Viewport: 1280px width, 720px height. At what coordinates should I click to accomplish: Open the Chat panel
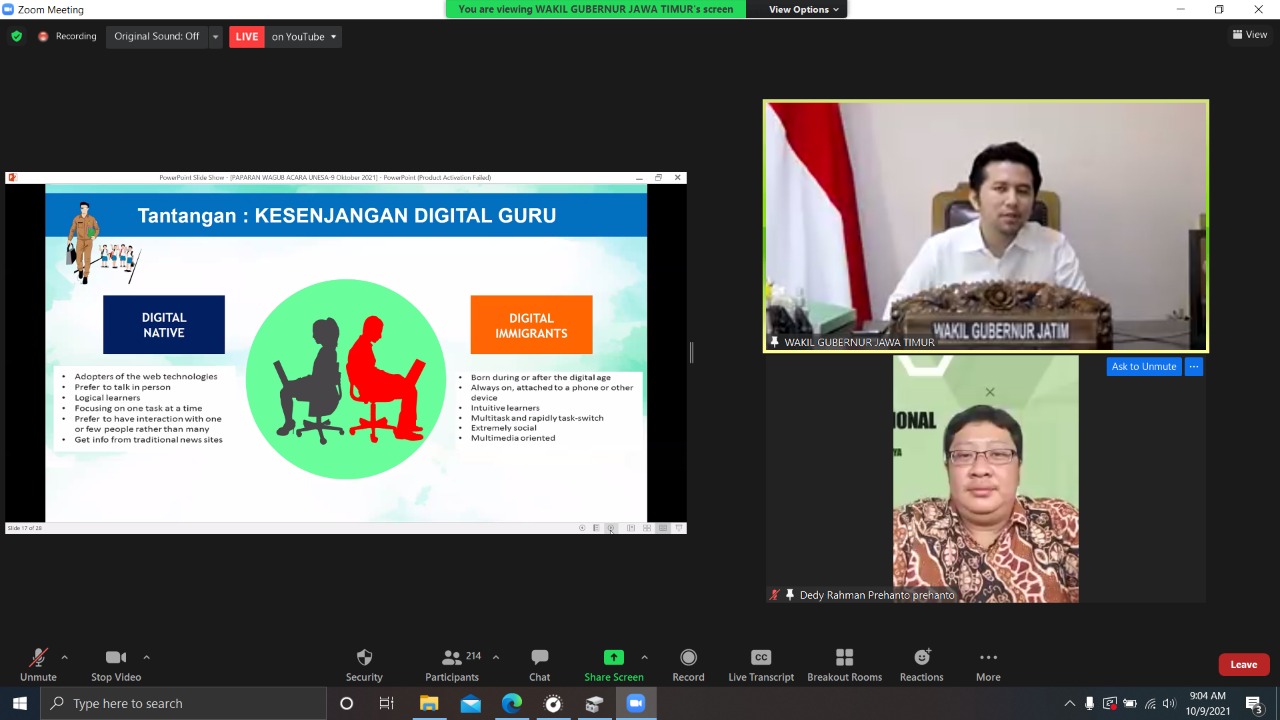(x=539, y=665)
